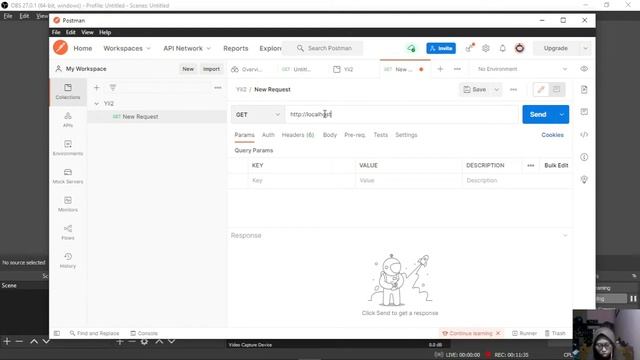Open the Mock Servers sidebar panel
The height and width of the screenshot is (360, 640).
(68, 176)
